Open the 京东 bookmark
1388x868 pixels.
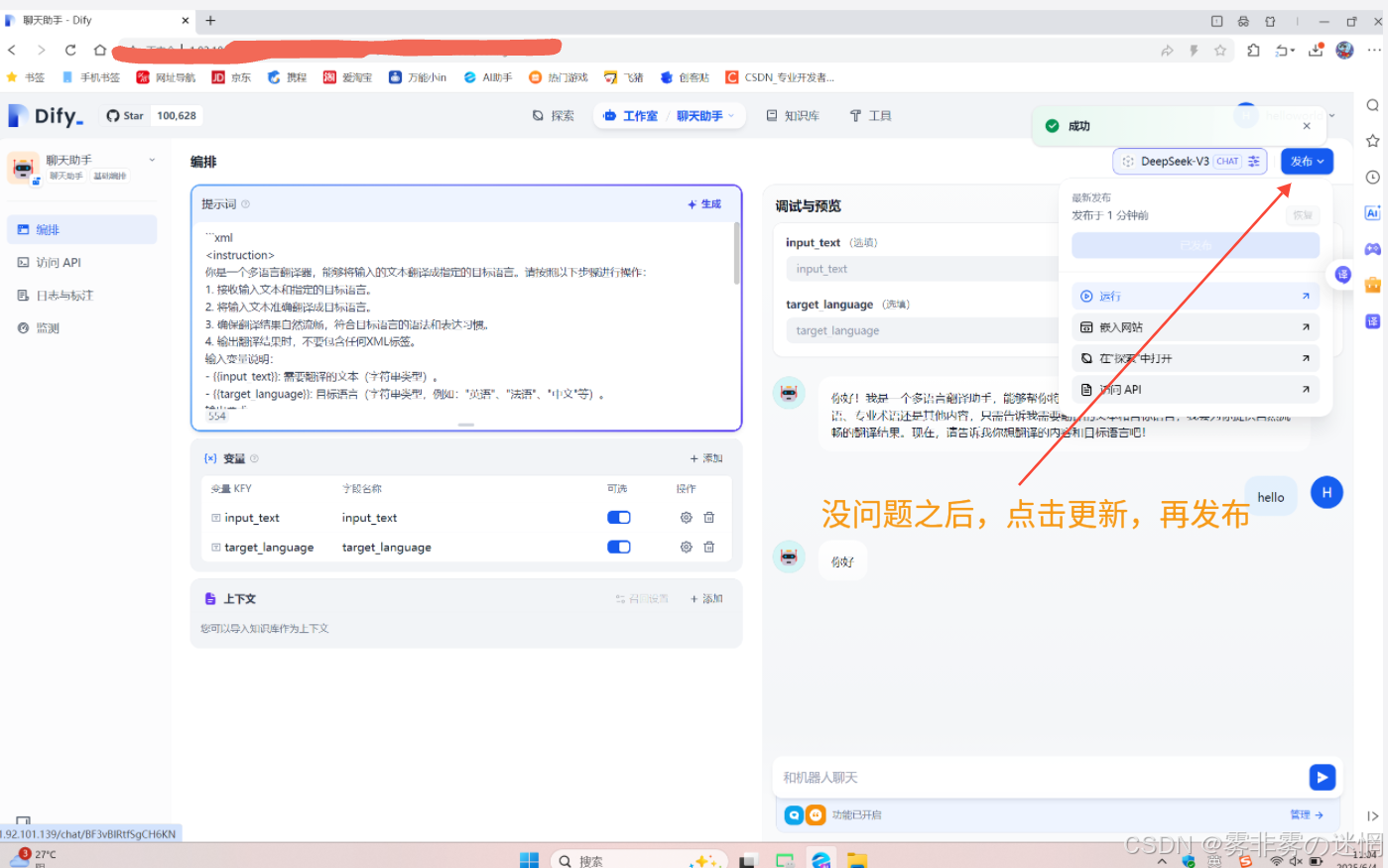[x=231, y=77]
